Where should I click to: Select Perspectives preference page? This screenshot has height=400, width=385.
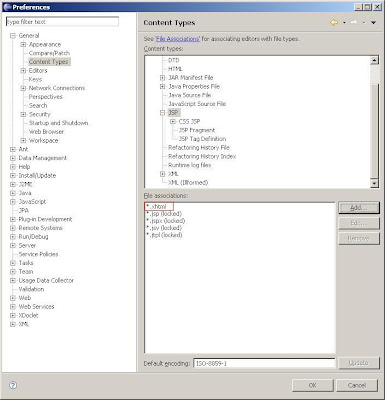(45, 97)
